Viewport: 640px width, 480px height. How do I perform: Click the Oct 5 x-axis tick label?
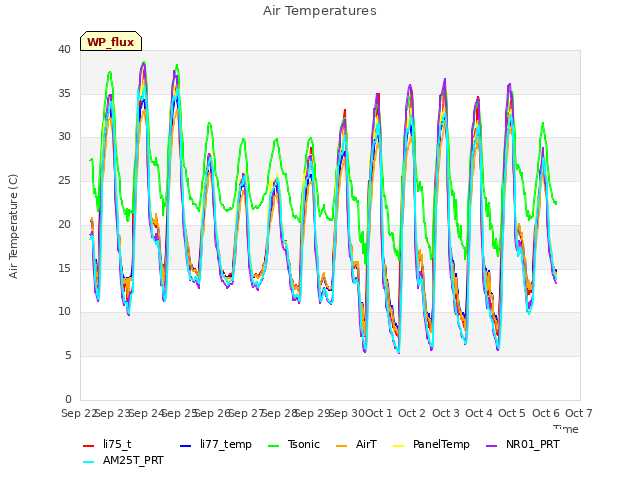(x=512, y=413)
